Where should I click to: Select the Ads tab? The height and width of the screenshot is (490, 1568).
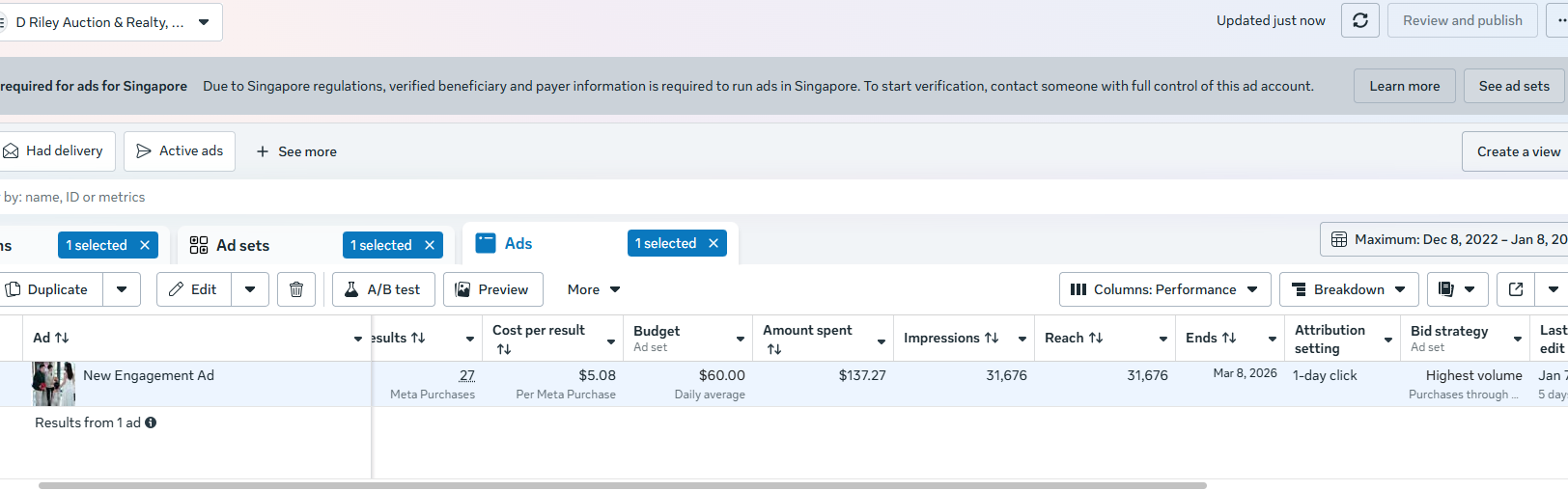click(x=518, y=243)
